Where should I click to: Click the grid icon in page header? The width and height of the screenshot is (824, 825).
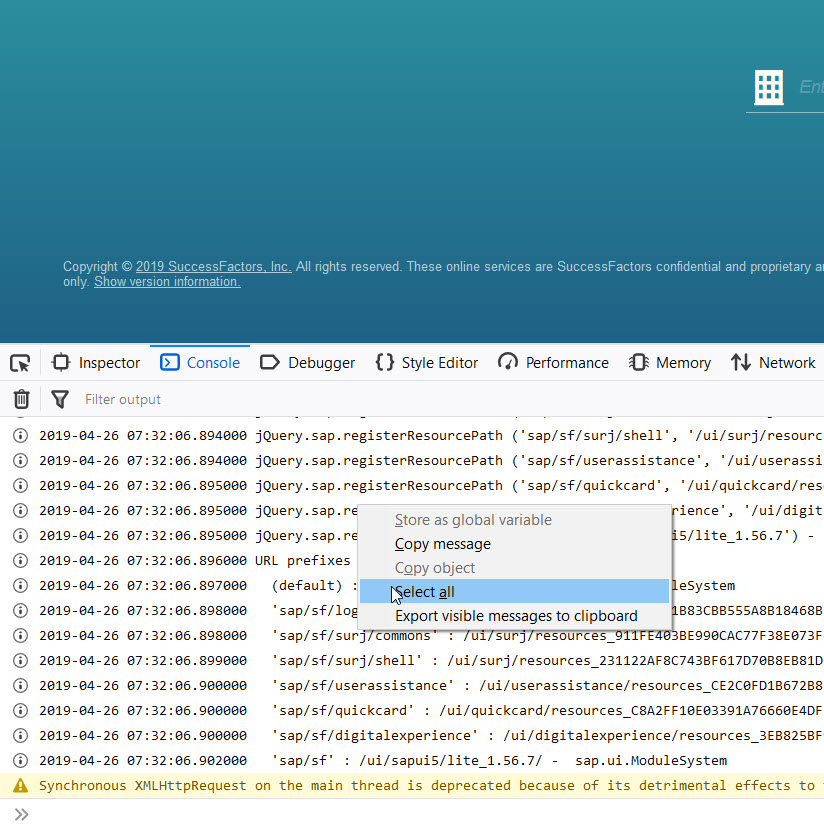(x=768, y=87)
